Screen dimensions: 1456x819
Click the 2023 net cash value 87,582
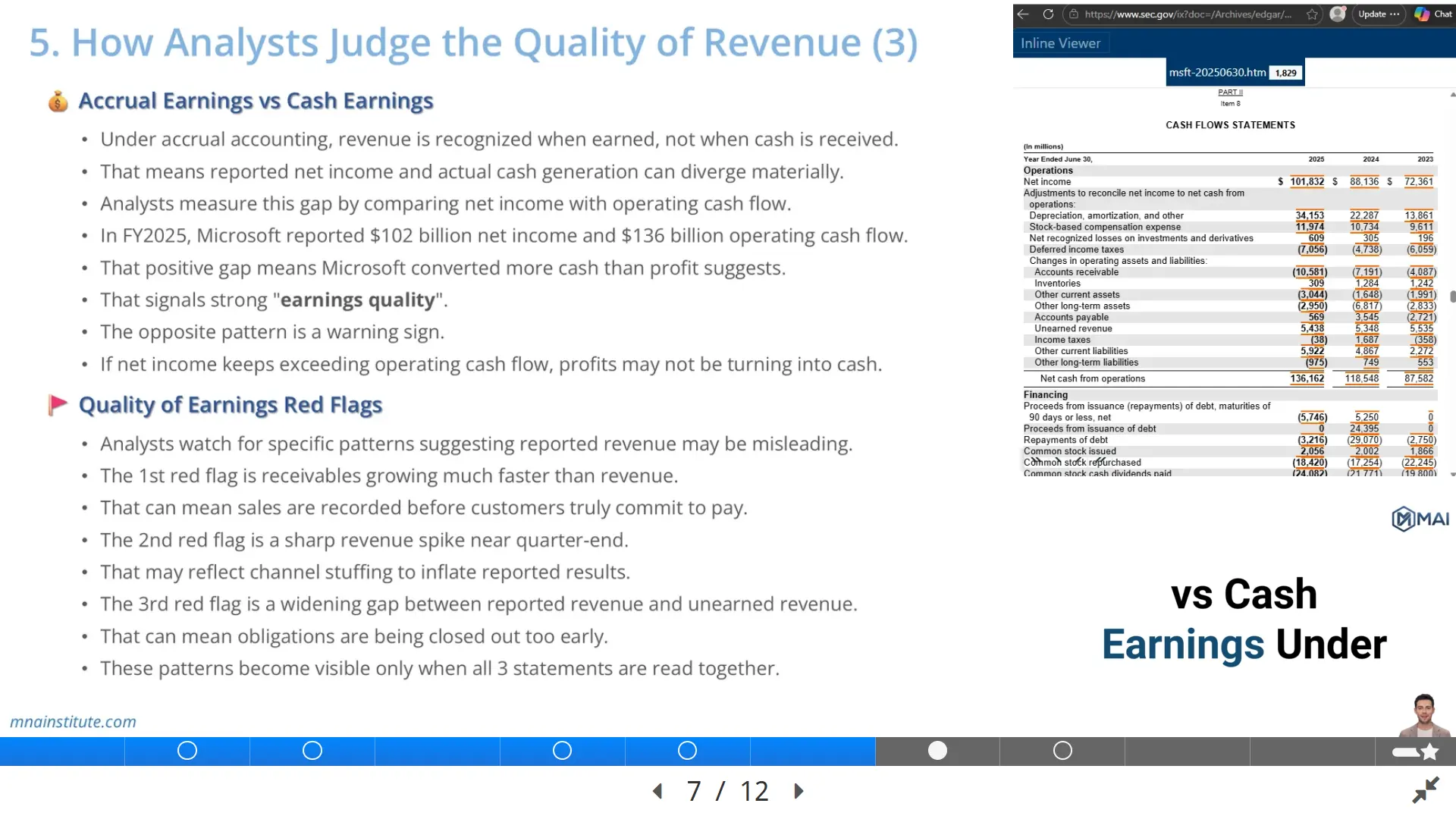point(1418,378)
